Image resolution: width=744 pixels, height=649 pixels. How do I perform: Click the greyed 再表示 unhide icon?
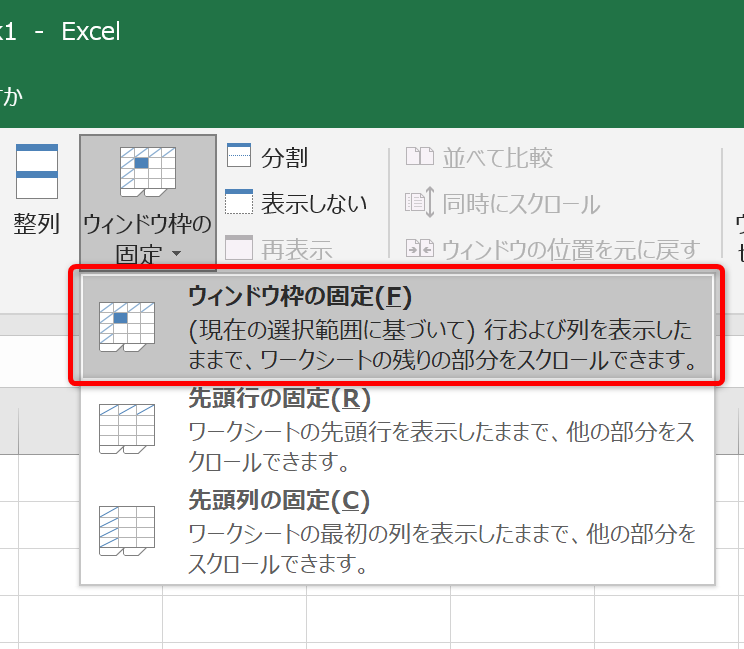pos(239,247)
